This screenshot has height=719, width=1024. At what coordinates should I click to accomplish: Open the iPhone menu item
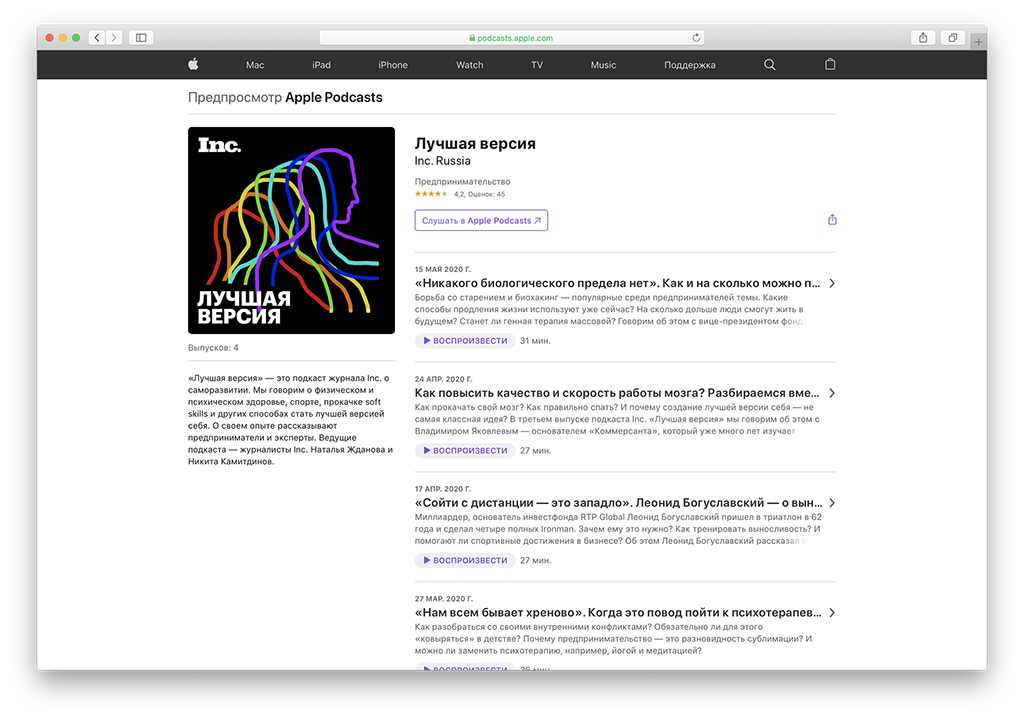click(x=393, y=65)
